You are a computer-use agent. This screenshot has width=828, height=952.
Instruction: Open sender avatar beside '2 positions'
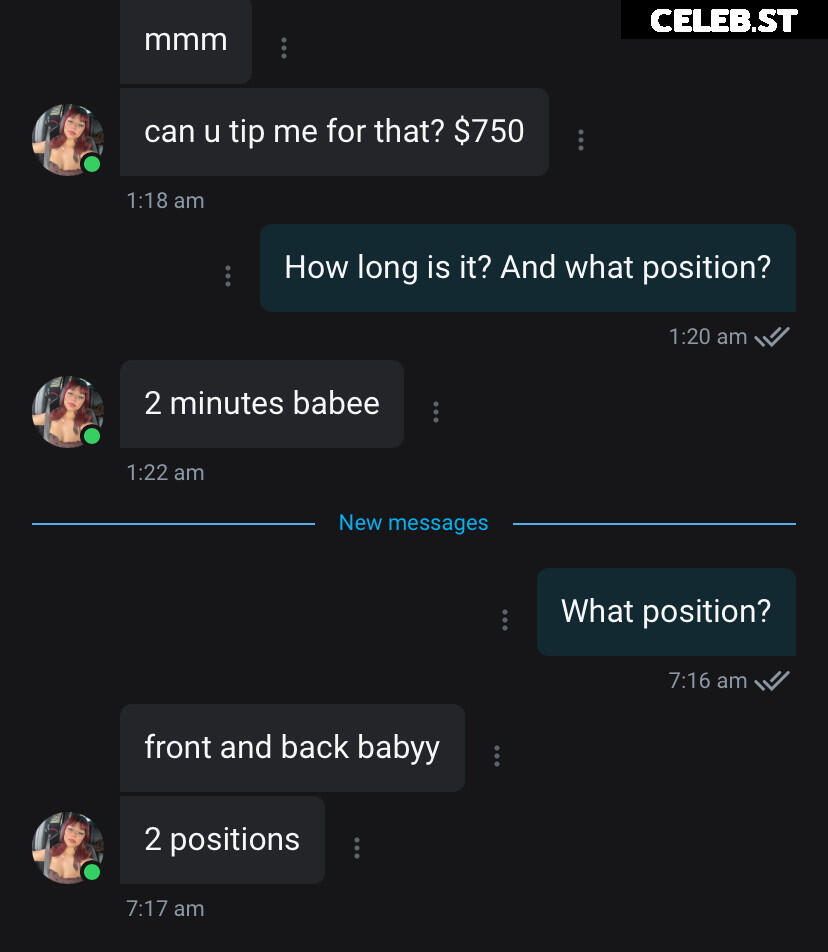click(x=68, y=848)
